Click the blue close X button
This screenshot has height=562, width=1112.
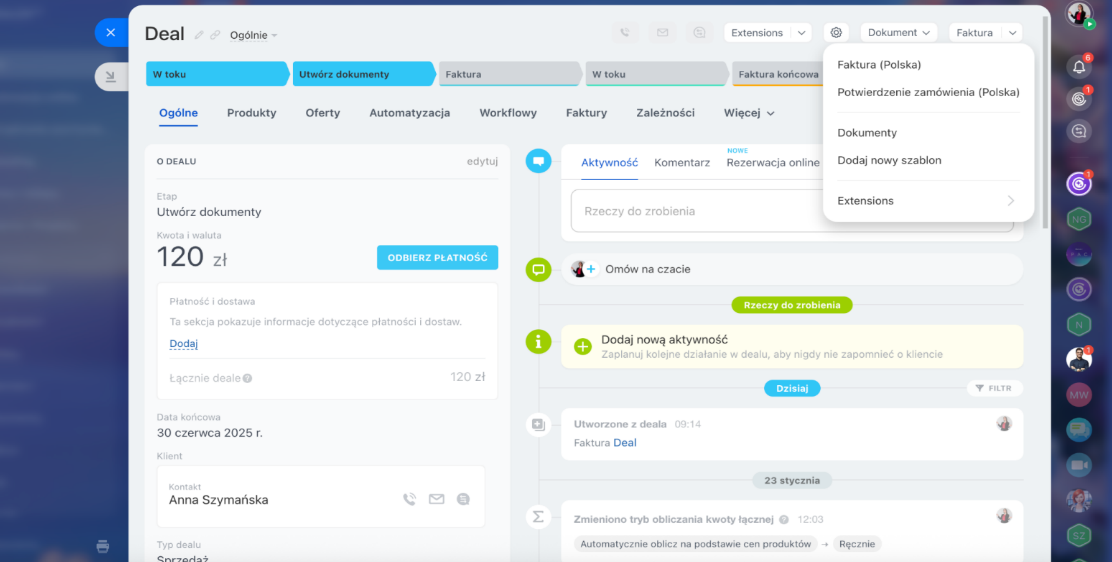coord(110,33)
